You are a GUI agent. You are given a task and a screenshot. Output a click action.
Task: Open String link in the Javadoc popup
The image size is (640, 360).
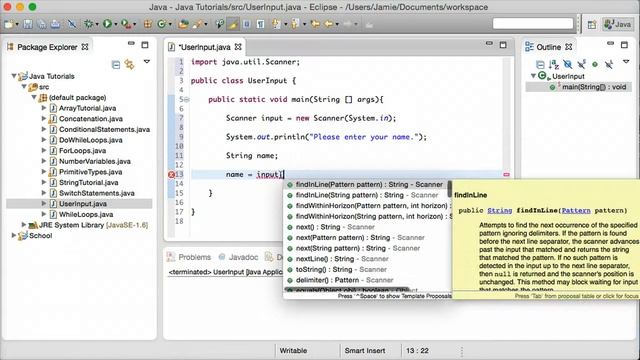pyautogui.click(x=499, y=211)
